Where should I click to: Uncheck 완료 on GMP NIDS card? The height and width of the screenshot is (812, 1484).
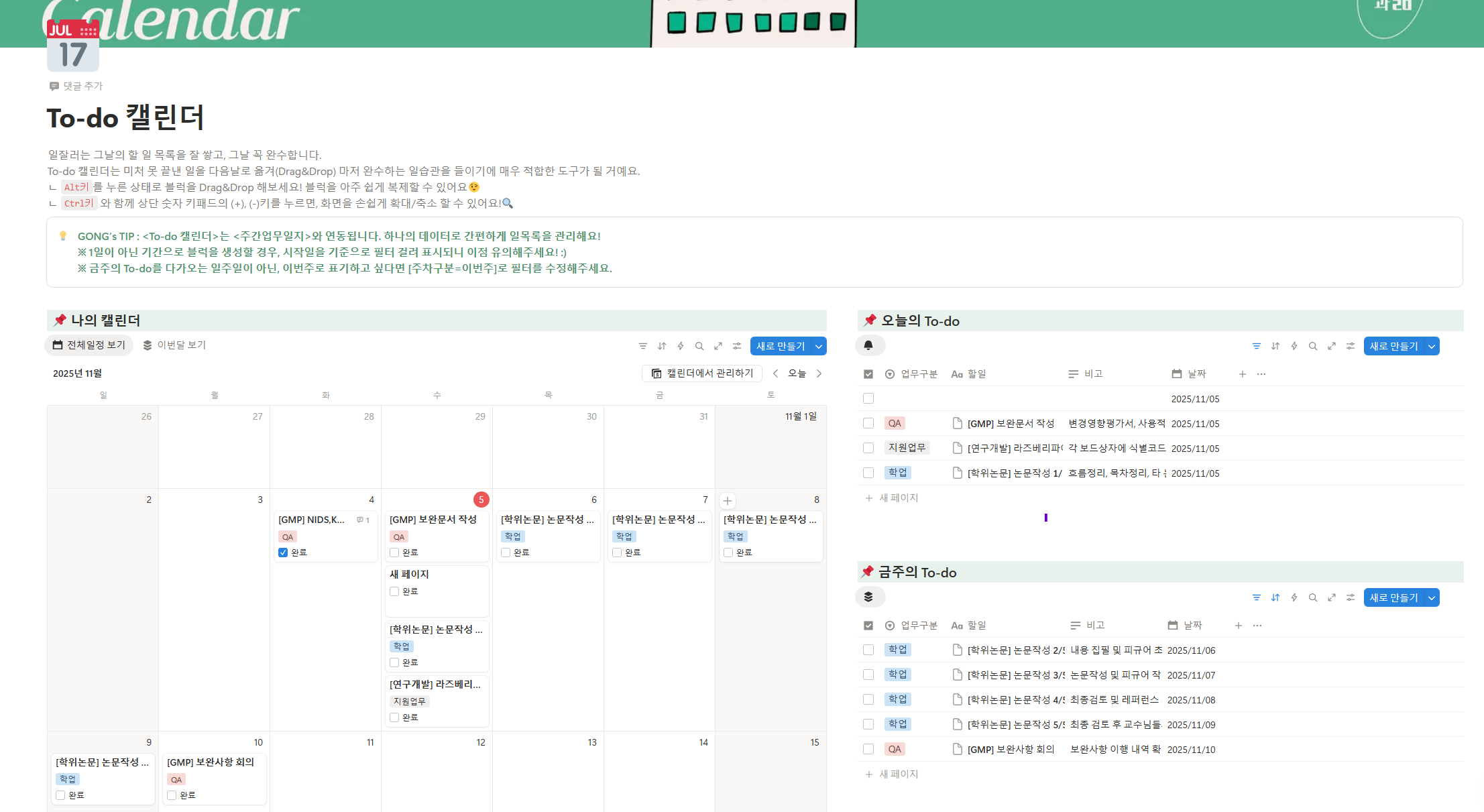click(x=283, y=553)
